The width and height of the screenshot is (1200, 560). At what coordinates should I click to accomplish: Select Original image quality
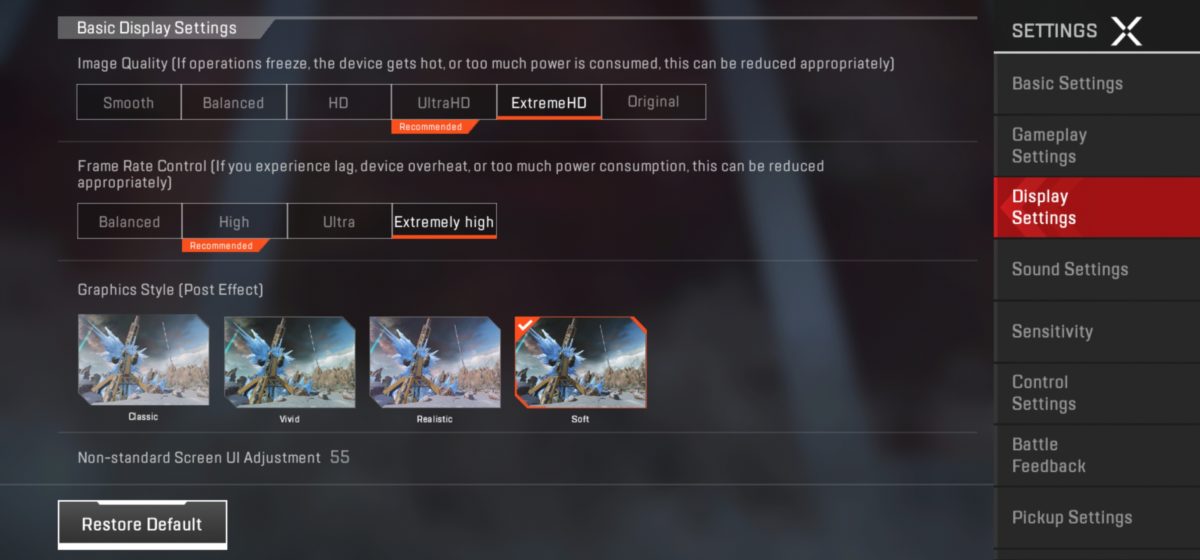(654, 102)
